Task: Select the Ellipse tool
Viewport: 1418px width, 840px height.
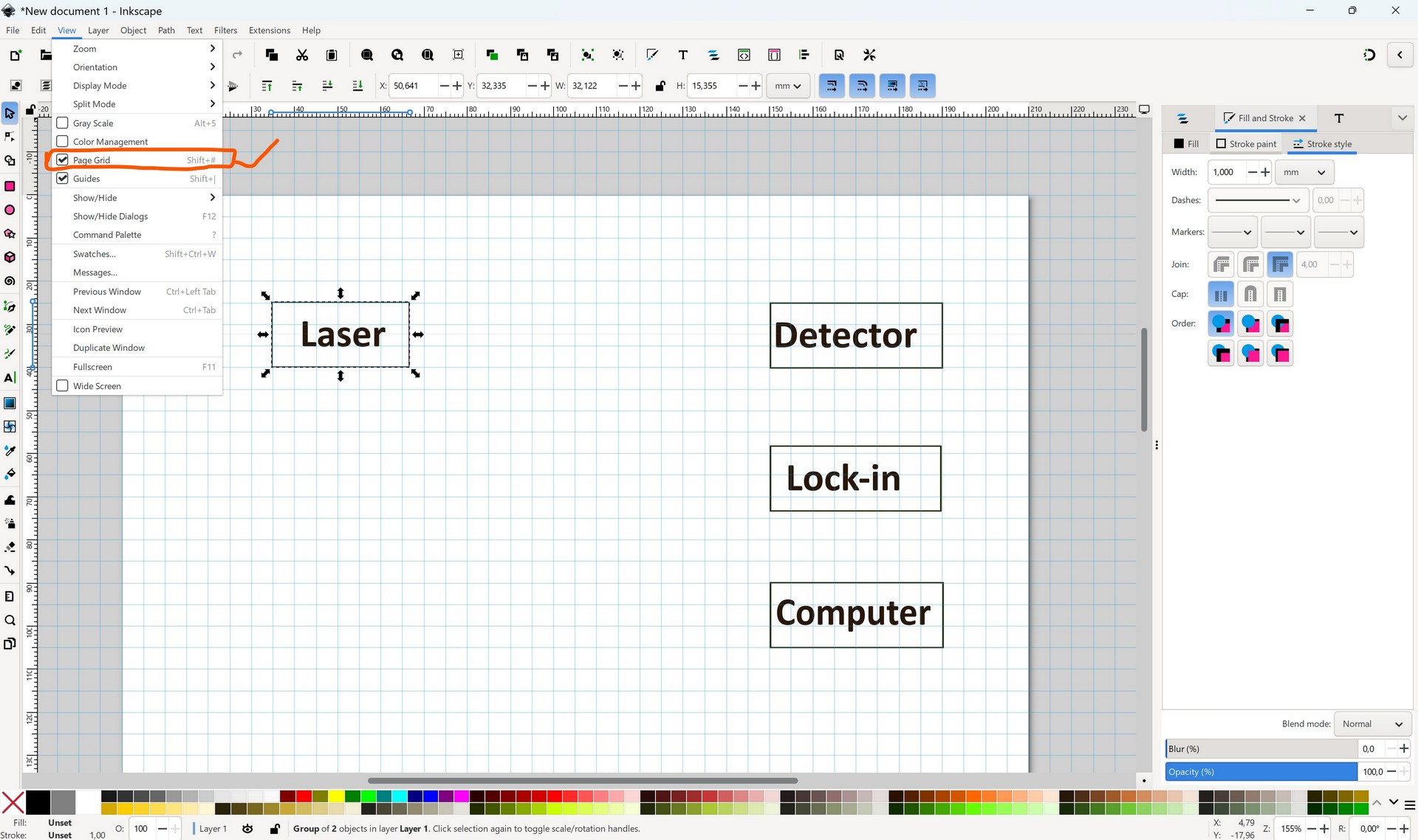Action: click(10, 210)
